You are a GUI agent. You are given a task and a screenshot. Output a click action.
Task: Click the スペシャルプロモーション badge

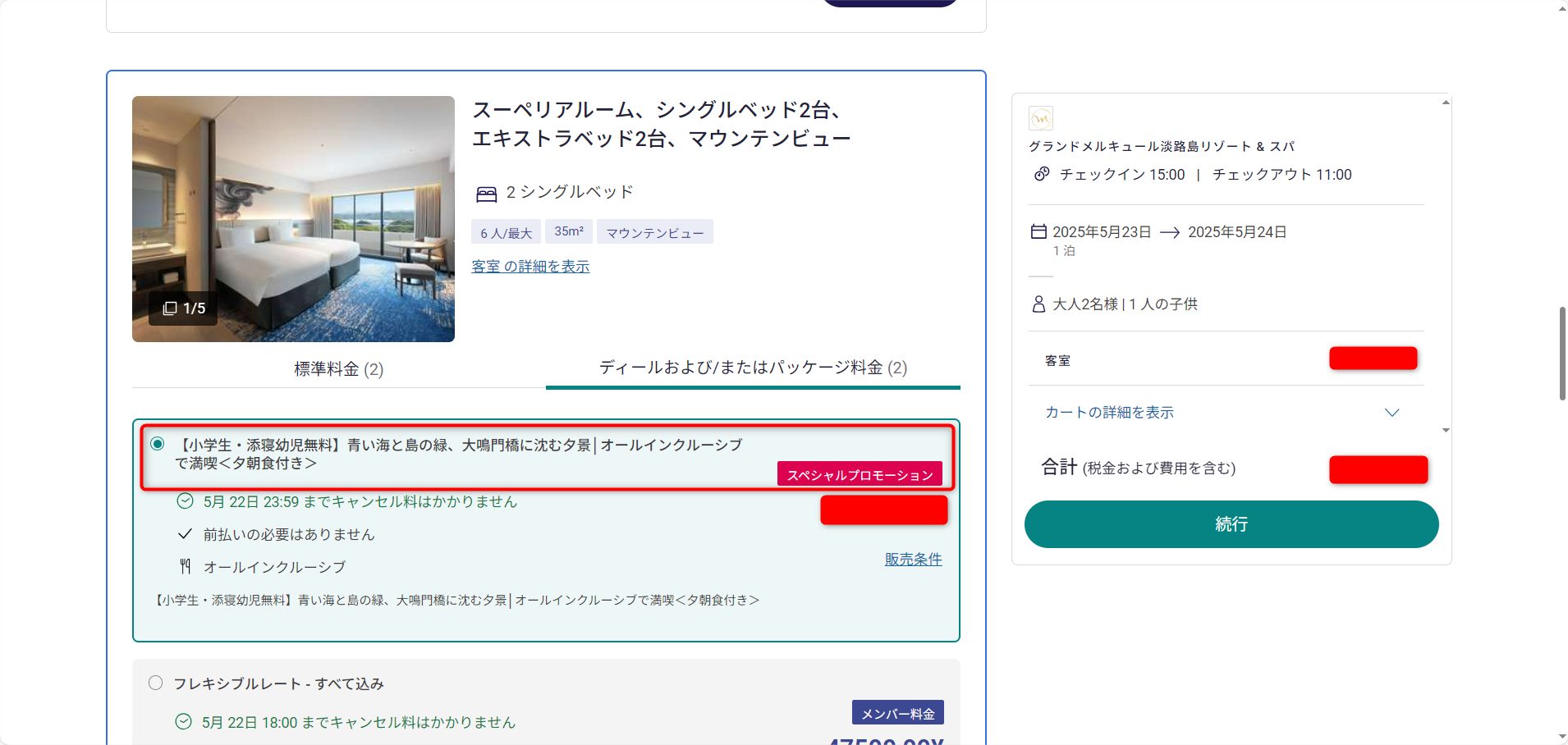860,474
